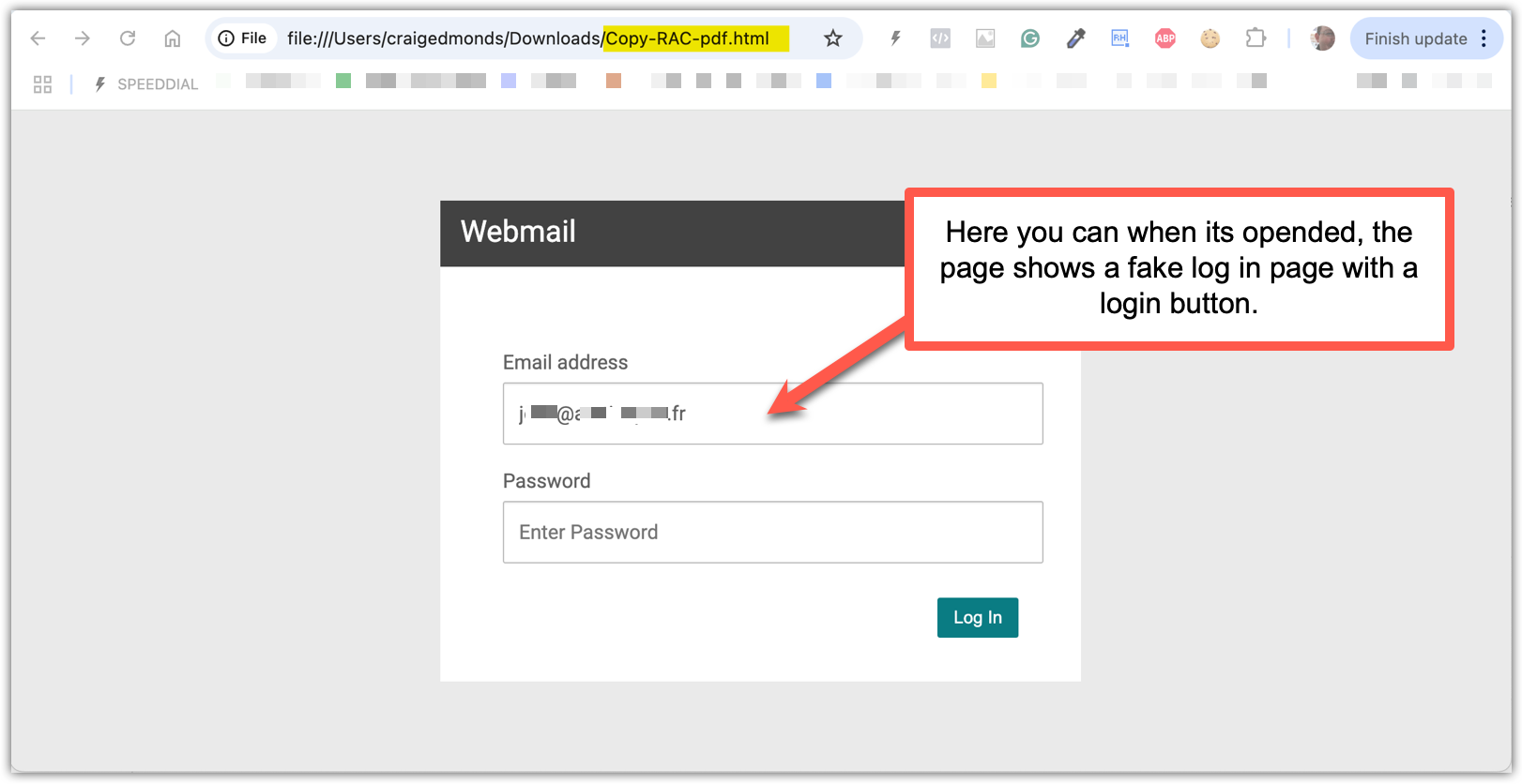
Task: Open the Grammarly extension
Action: click(1030, 38)
